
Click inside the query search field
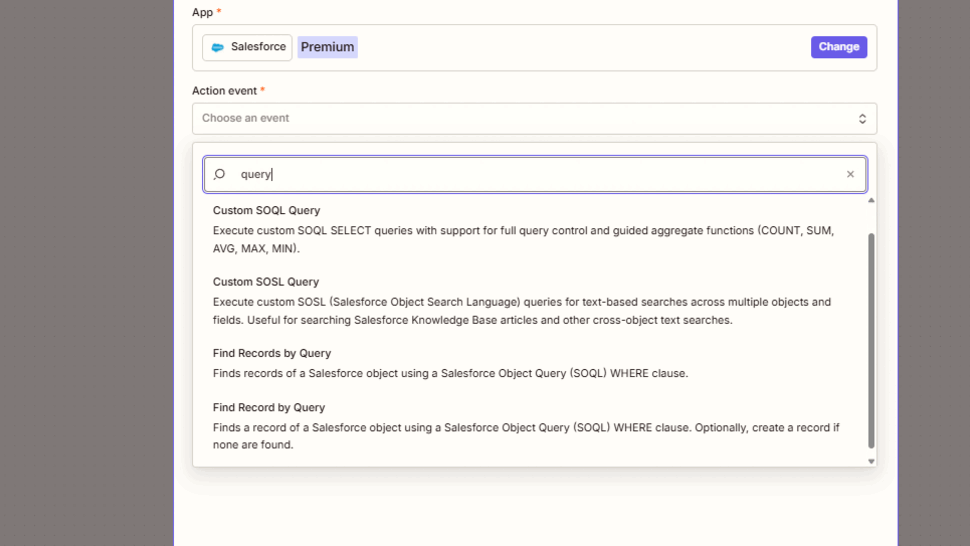pos(534,174)
